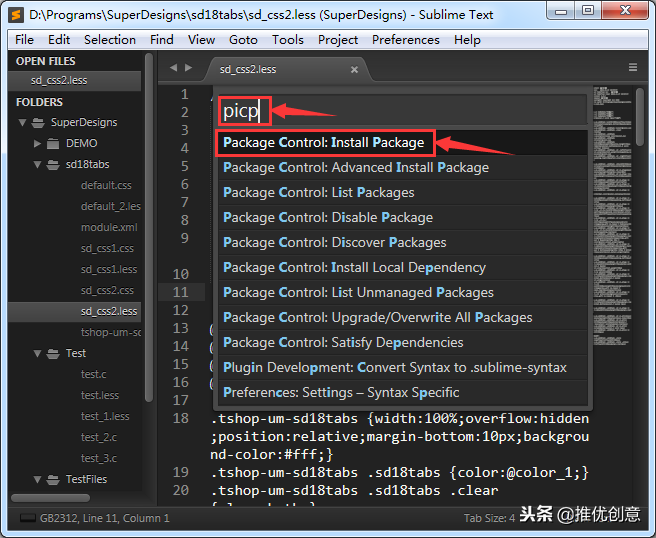This screenshot has height=538, width=656.
Task: Choose Package Control: Install Package
Action: [x=402, y=143]
